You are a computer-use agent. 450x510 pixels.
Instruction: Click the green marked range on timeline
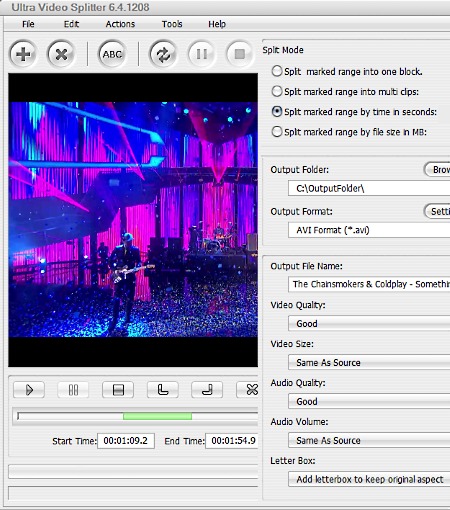tap(157, 416)
